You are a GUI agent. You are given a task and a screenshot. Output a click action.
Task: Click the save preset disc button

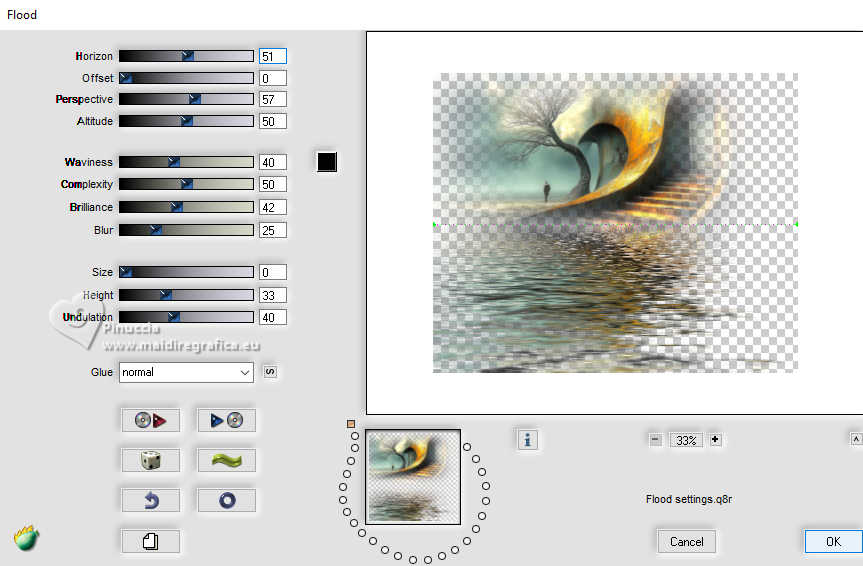click(x=226, y=421)
